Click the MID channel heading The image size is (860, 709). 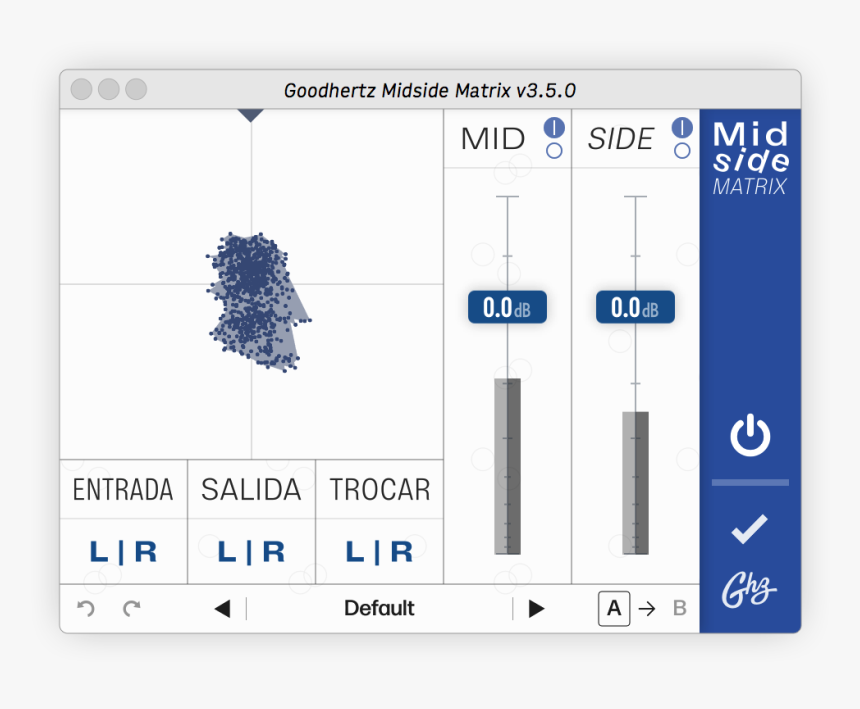pyautogui.click(x=493, y=139)
